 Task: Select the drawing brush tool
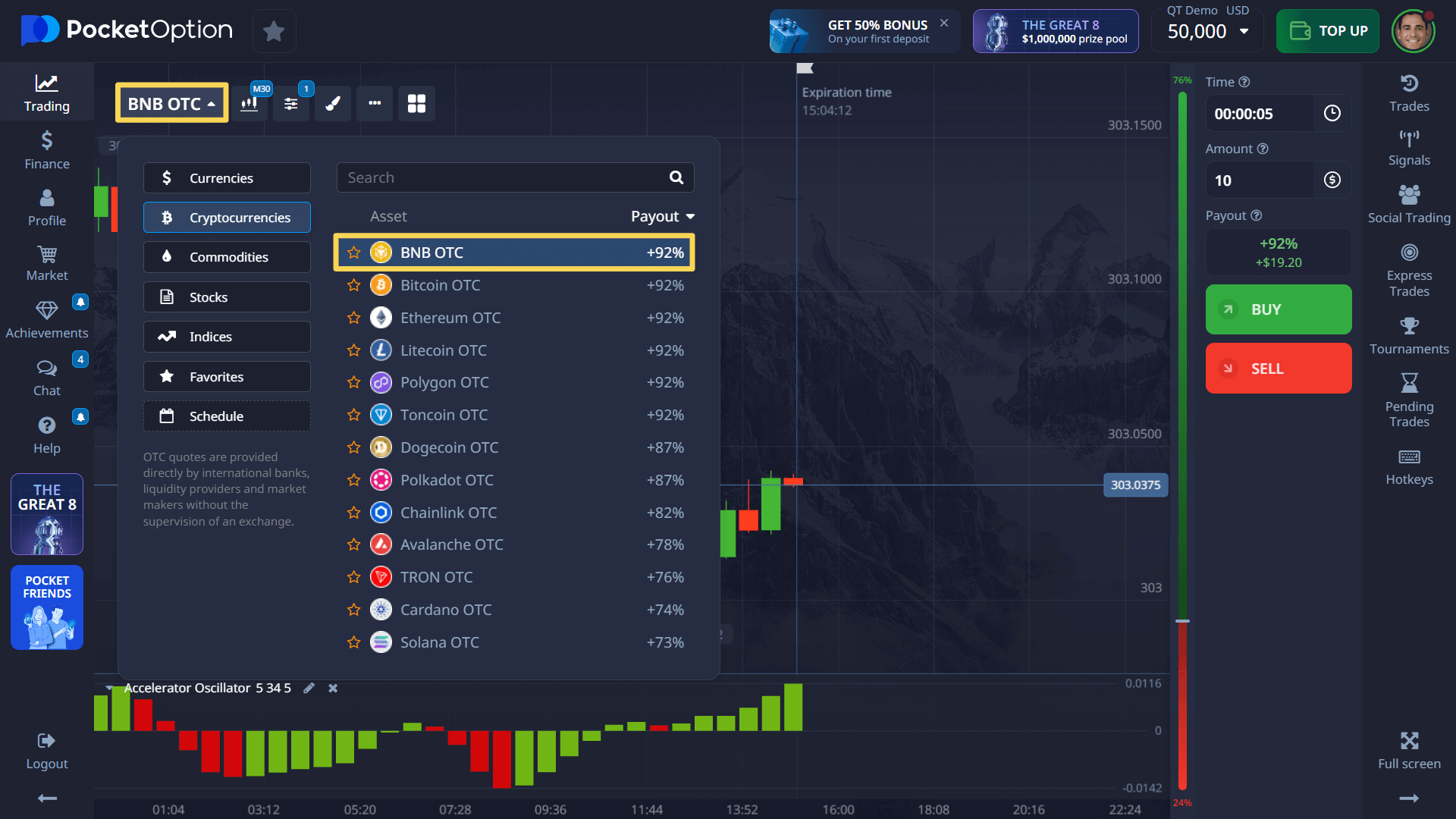[x=333, y=104]
